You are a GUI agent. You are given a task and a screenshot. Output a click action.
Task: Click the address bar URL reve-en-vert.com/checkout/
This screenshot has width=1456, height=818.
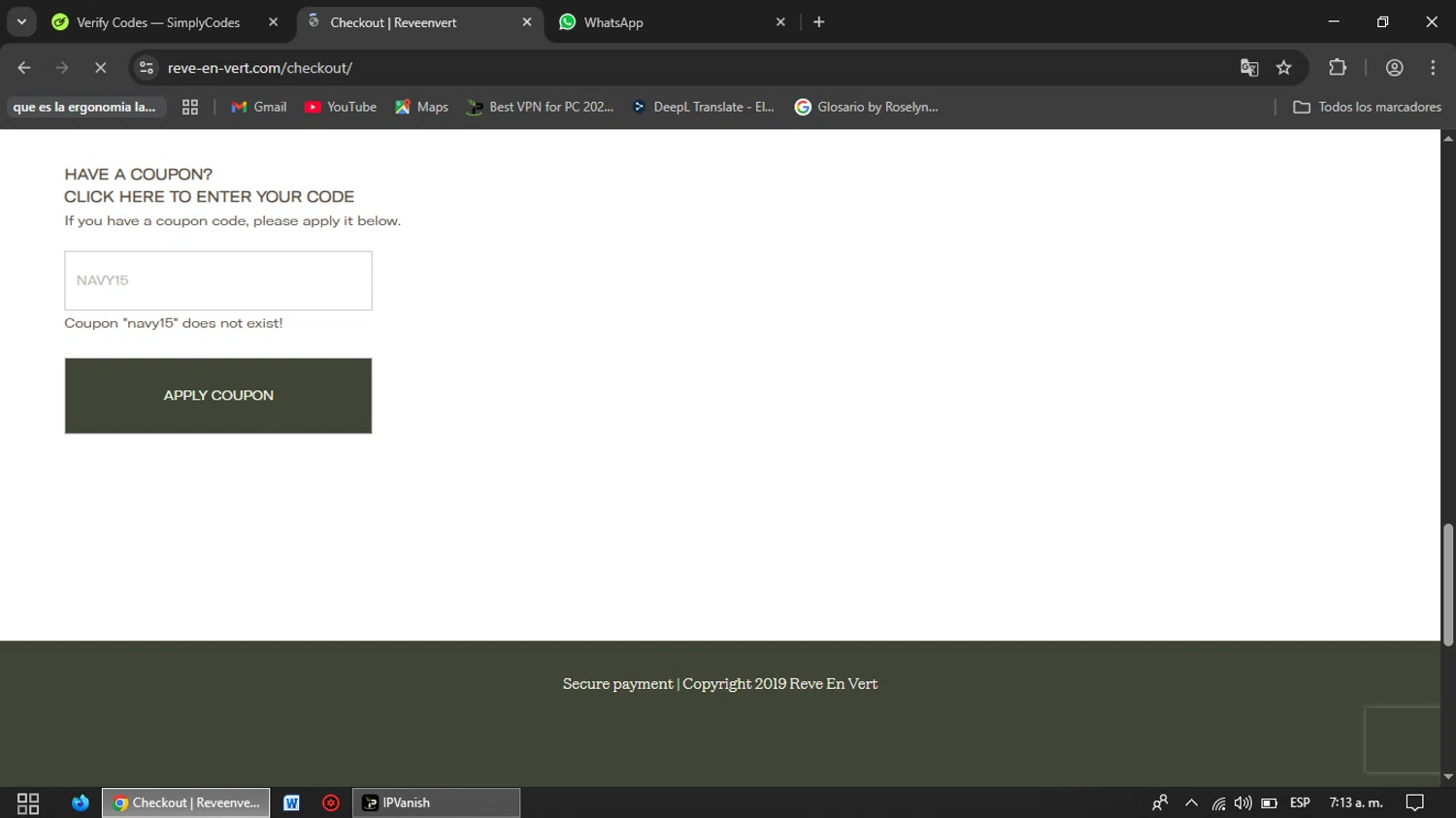click(260, 68)
